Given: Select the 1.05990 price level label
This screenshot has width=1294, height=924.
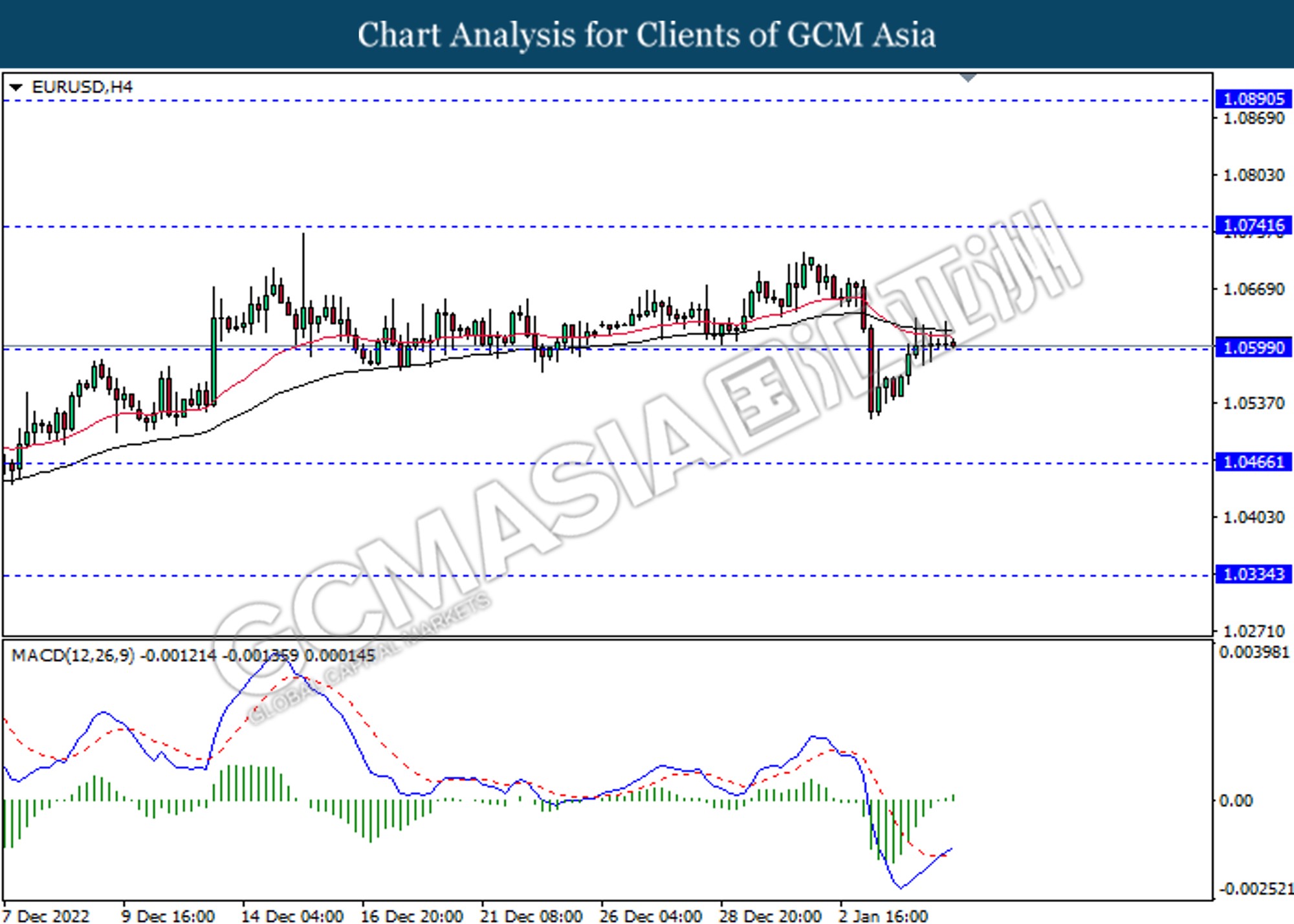Looking at the screenshot, I should [x=1253, y=347].
